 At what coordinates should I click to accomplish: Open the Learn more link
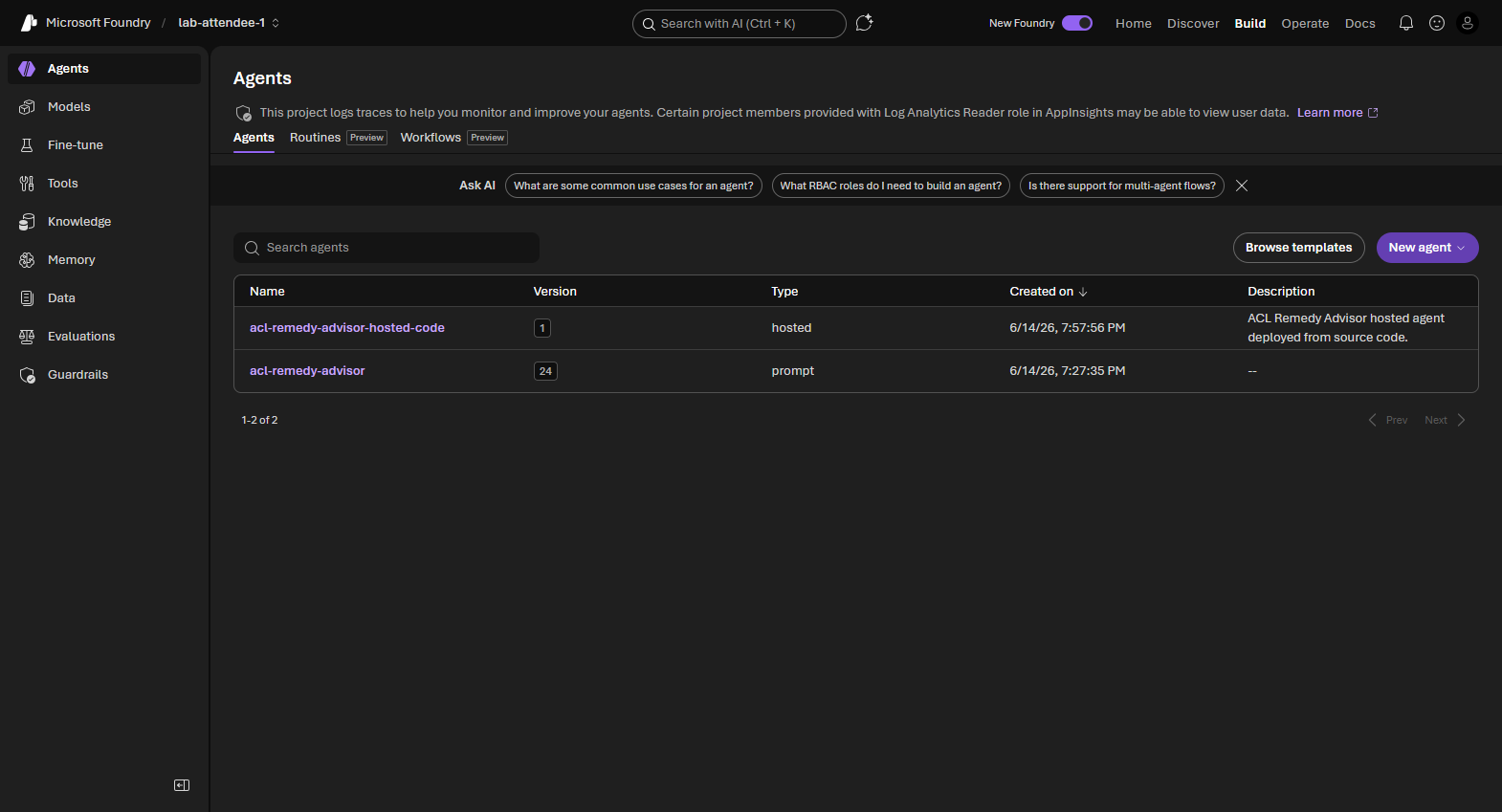click(1337, 113)
